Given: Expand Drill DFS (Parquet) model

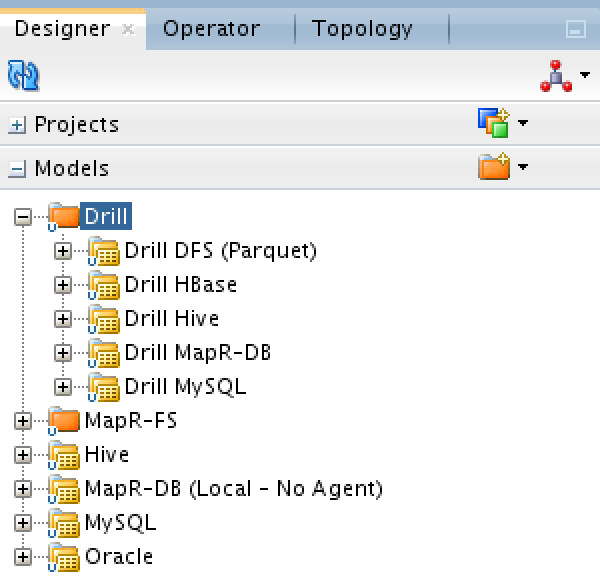Looking at the screenshot, I should click(x=63, y=251).
